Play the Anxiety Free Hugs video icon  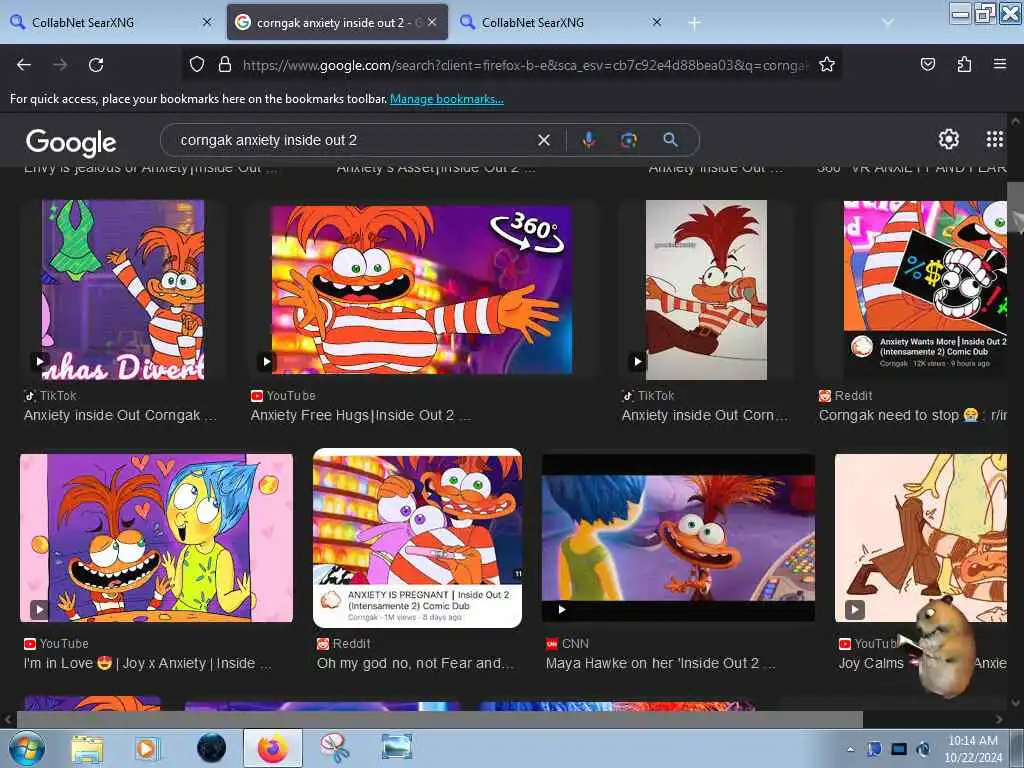click(x=266, y=361)
